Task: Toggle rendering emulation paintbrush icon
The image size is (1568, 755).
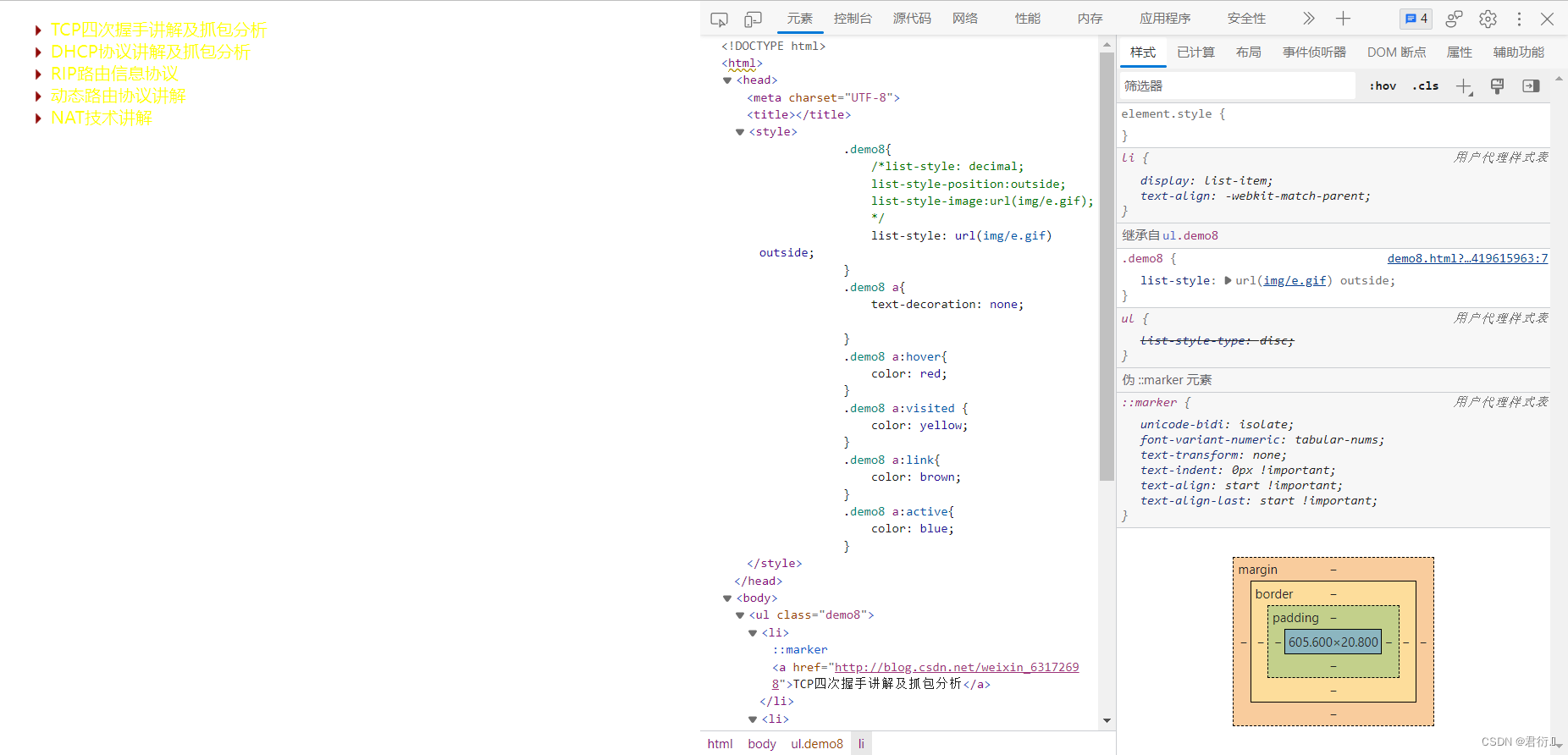Action: (1497, 85)
